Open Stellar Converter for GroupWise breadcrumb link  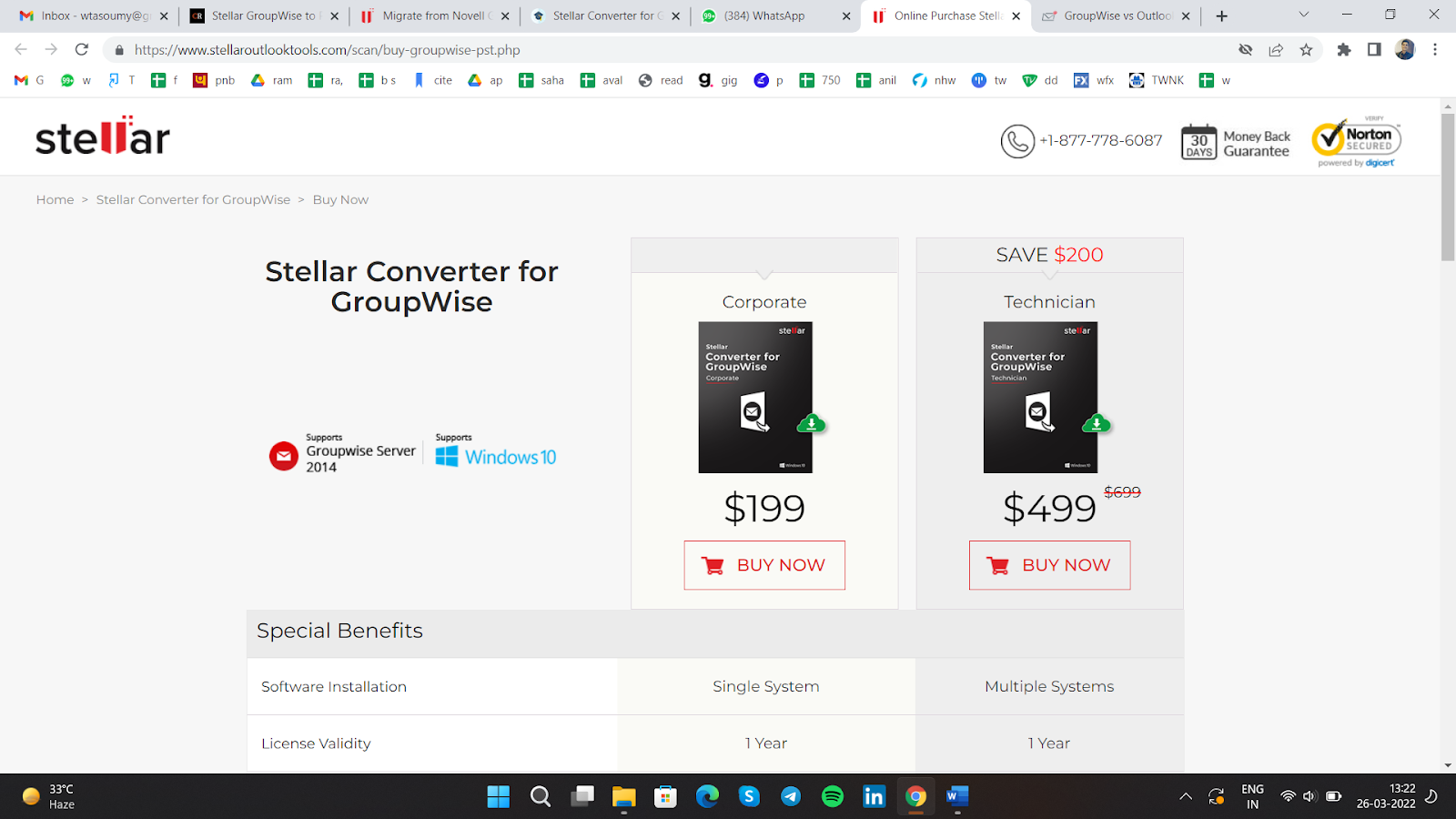[193, 199]
